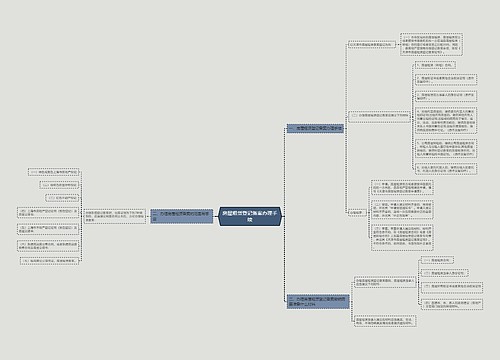Select the two-line leaf (四) under branch 三
This screenshot has height=360, width=500.
coord(452,303)
